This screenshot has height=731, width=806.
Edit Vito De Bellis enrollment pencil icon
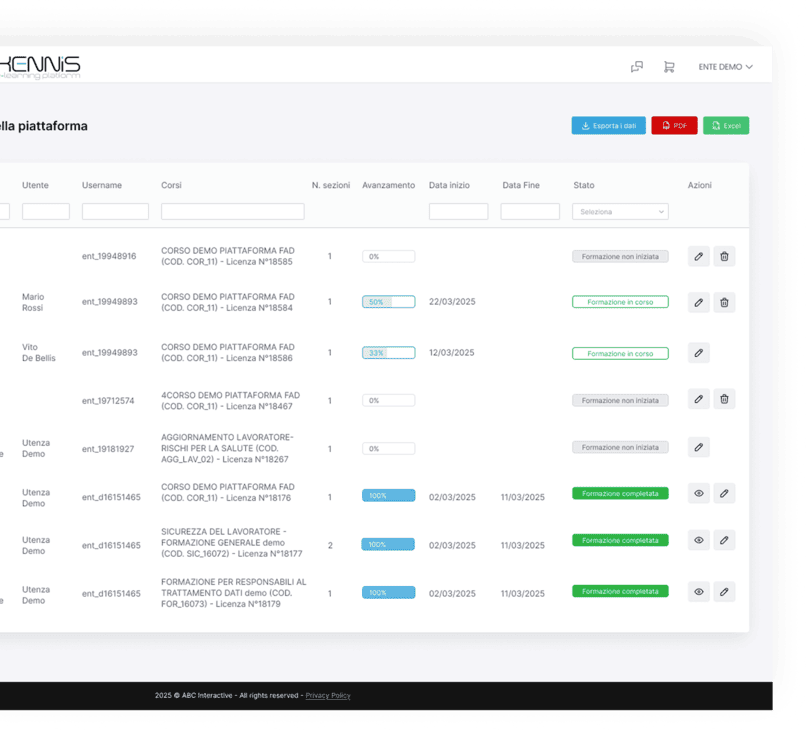[x=699, y=352]
